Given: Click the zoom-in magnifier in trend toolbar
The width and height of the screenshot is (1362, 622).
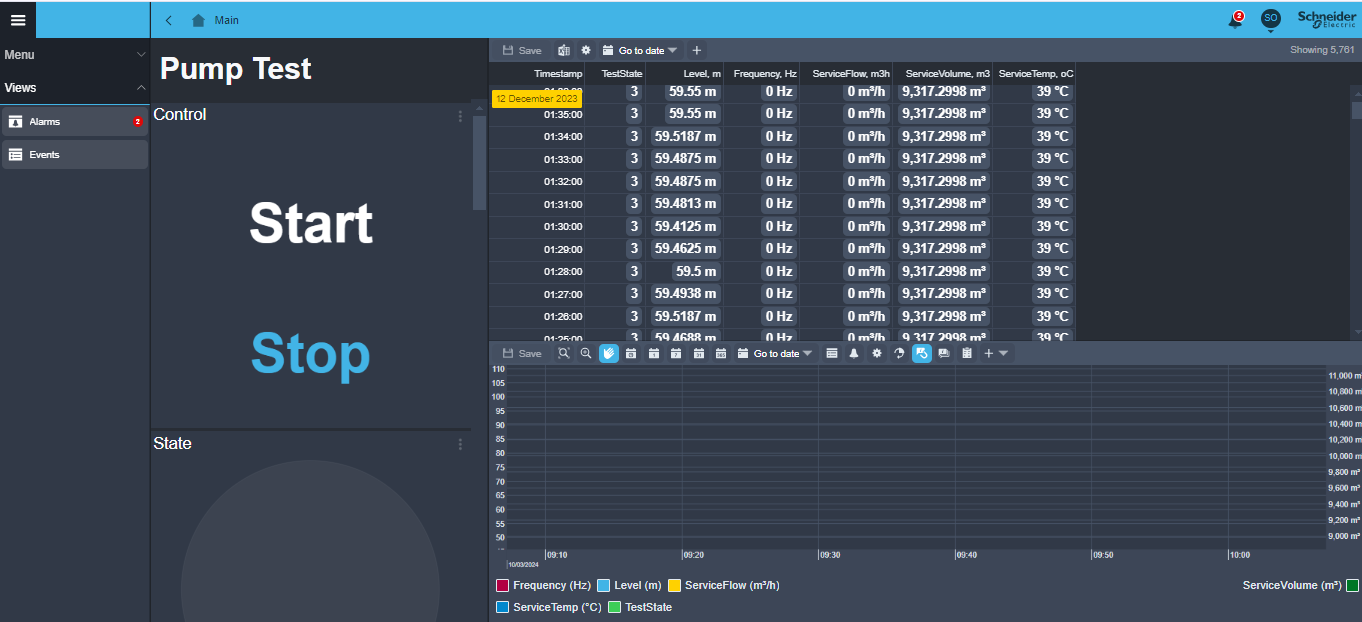Looking at the screenshot, I should (x=586, y=353).
